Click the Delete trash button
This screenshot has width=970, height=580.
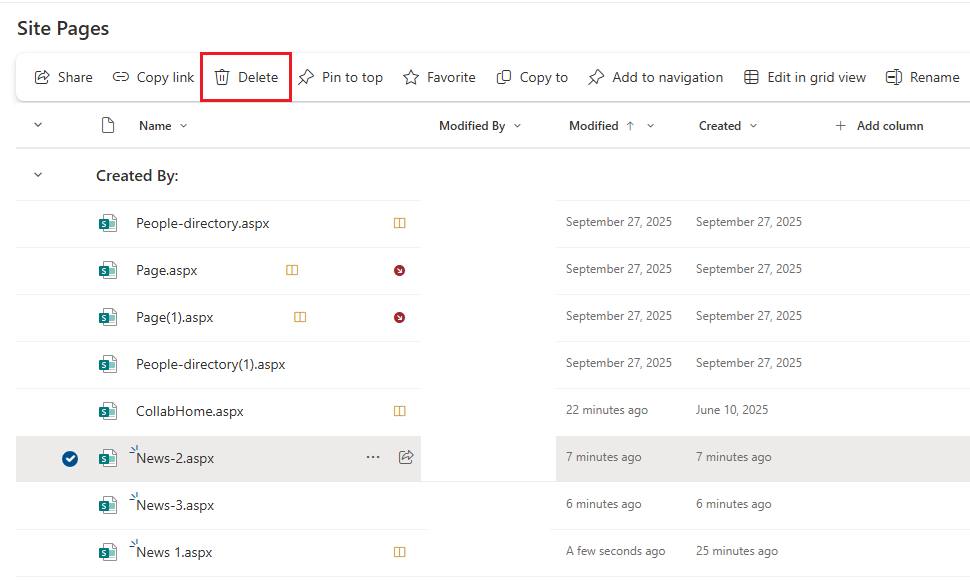246,77
